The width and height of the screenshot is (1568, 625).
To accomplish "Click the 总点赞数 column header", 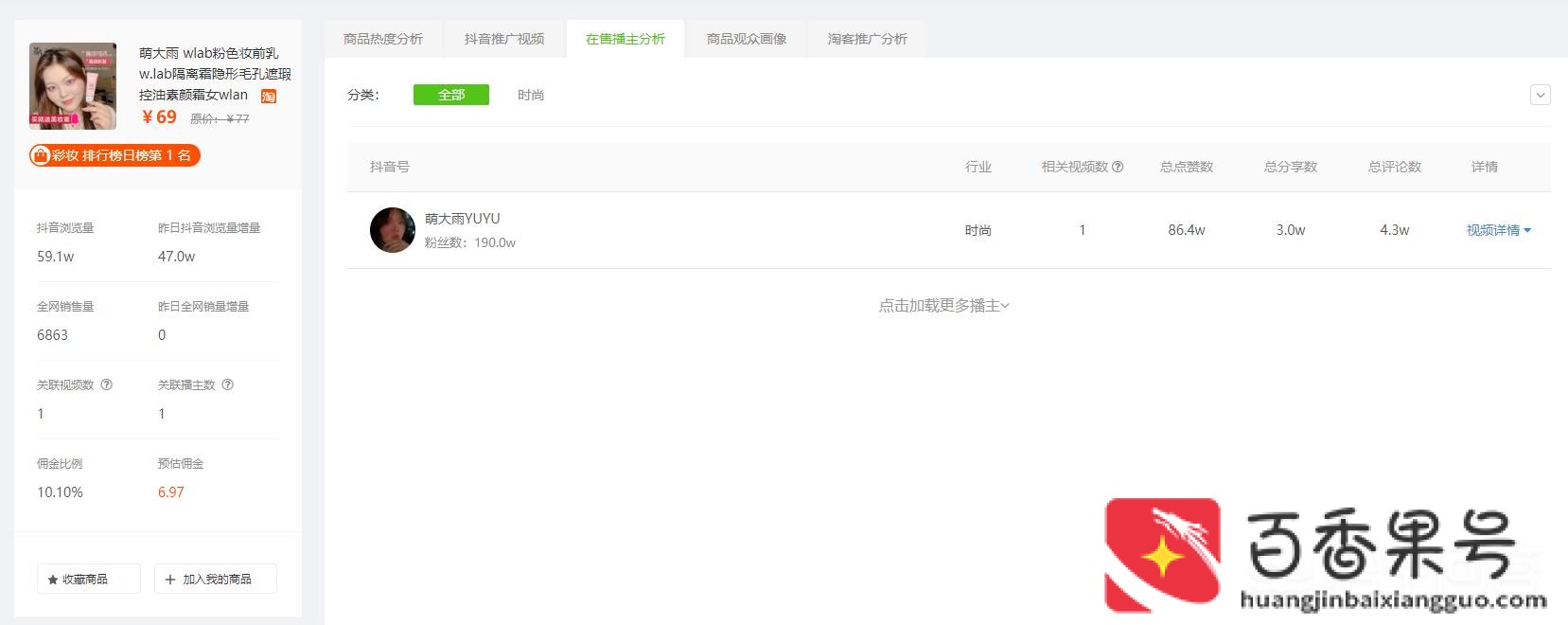I will click(1187, 167).
